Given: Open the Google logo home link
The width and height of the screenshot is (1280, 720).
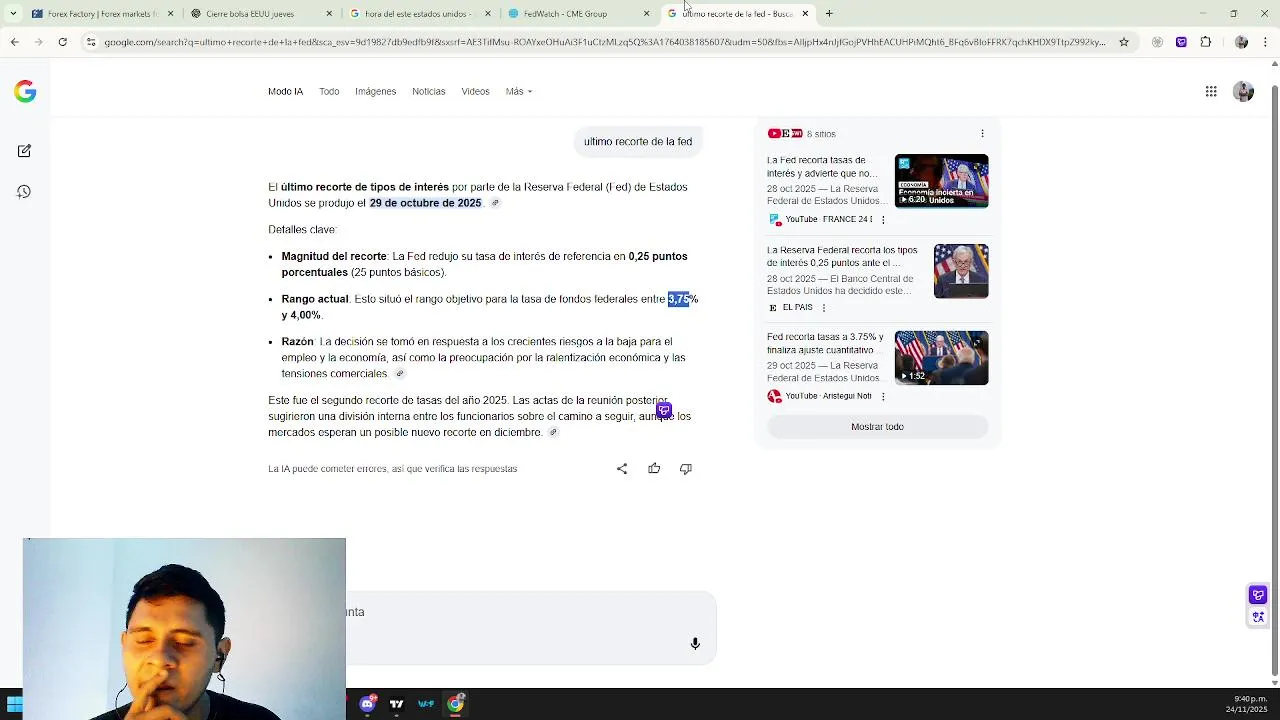Looking at the screenshot, I should pyautogui.click(x=25, y=92).
